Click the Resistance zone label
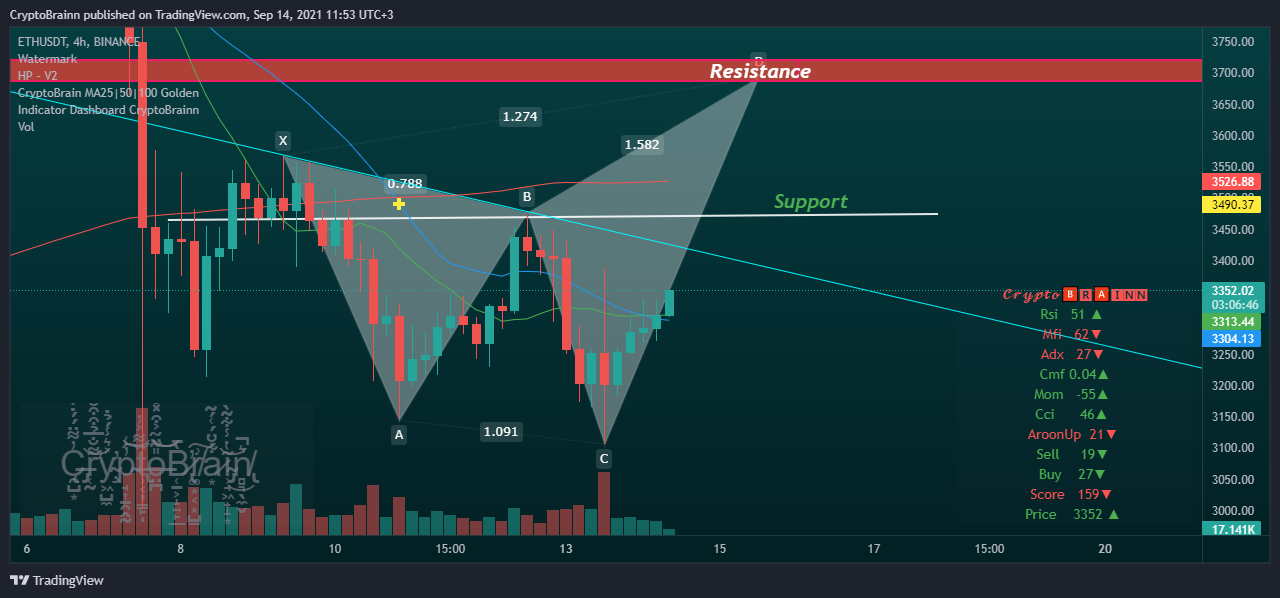The width and height of the screenshot is (1280, 598). (x=760, y=71)
